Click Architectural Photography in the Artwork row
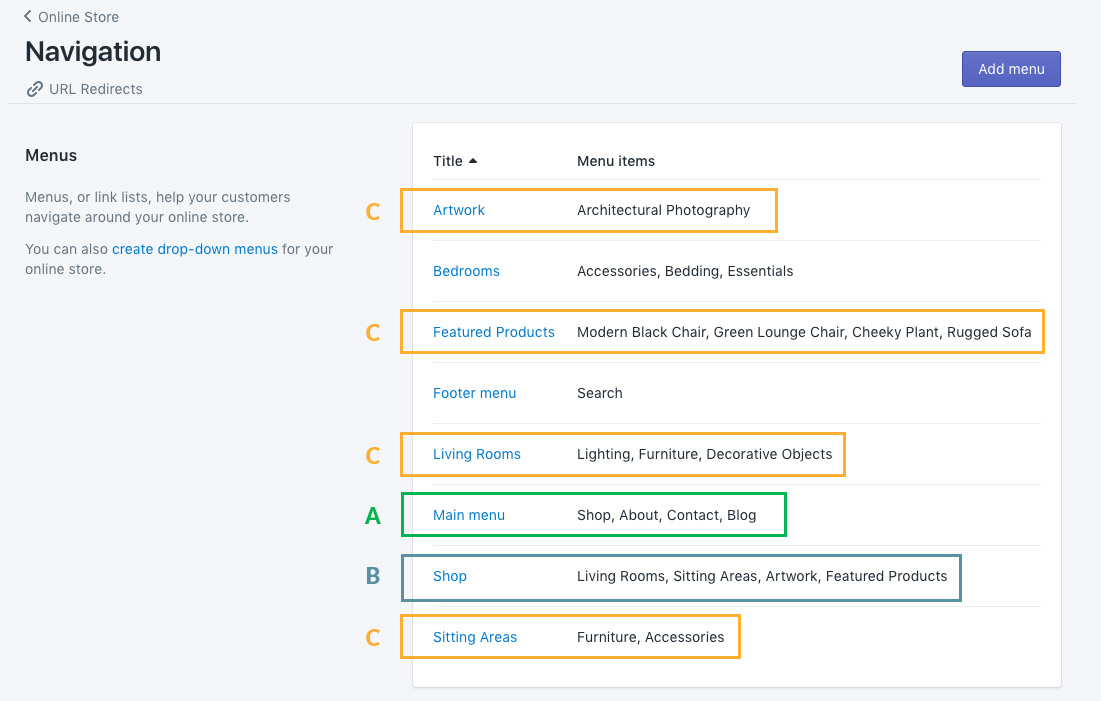 (663, 210)
